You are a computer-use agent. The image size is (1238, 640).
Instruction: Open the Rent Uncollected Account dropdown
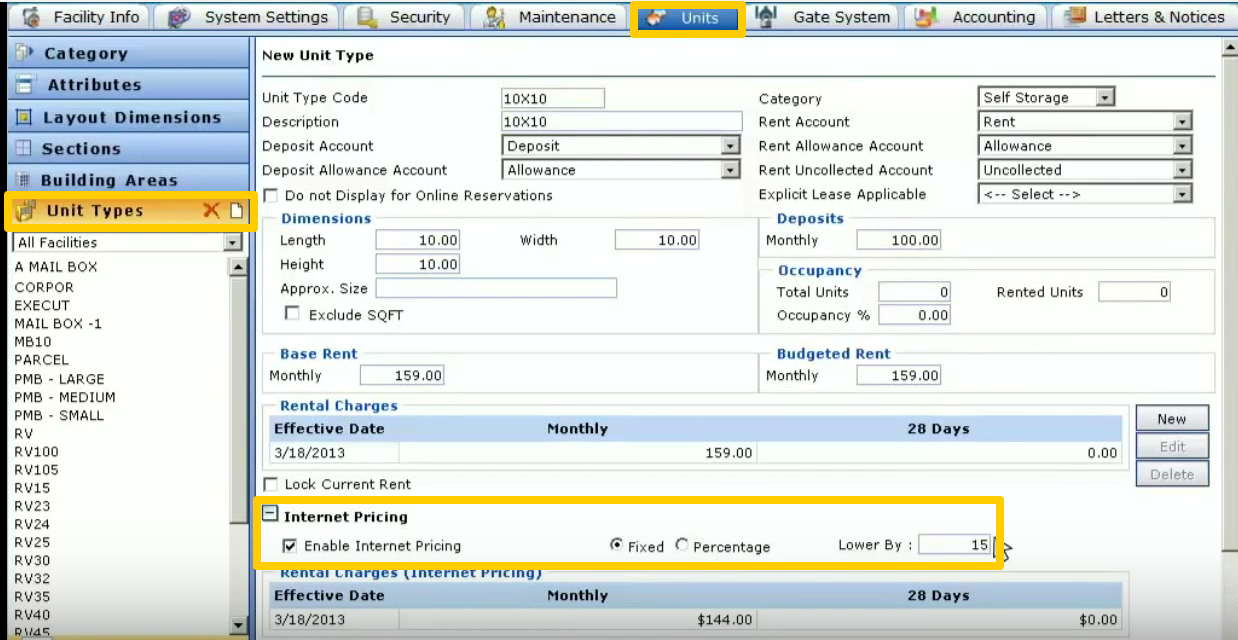tap(1182, 170)
